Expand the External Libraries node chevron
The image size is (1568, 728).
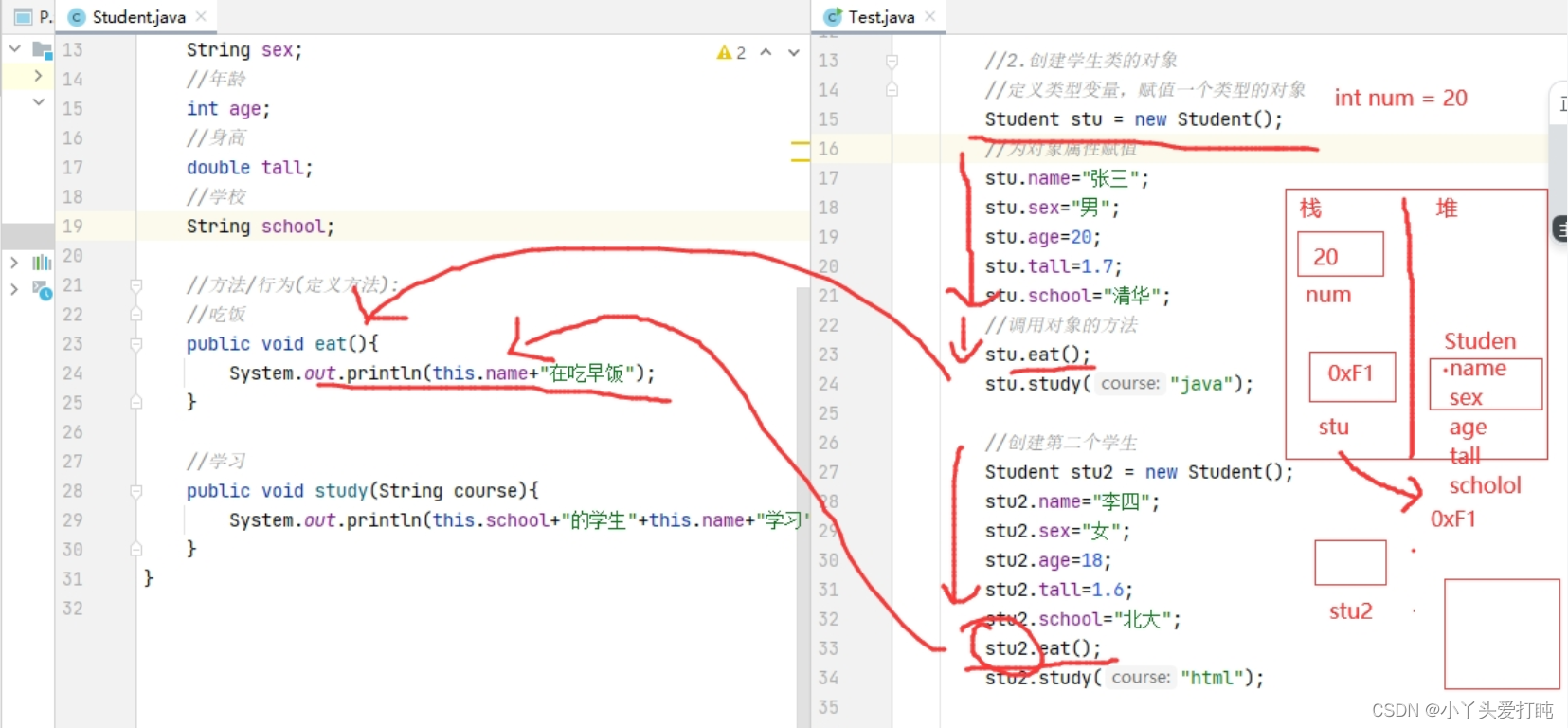[x=14, y=262]
